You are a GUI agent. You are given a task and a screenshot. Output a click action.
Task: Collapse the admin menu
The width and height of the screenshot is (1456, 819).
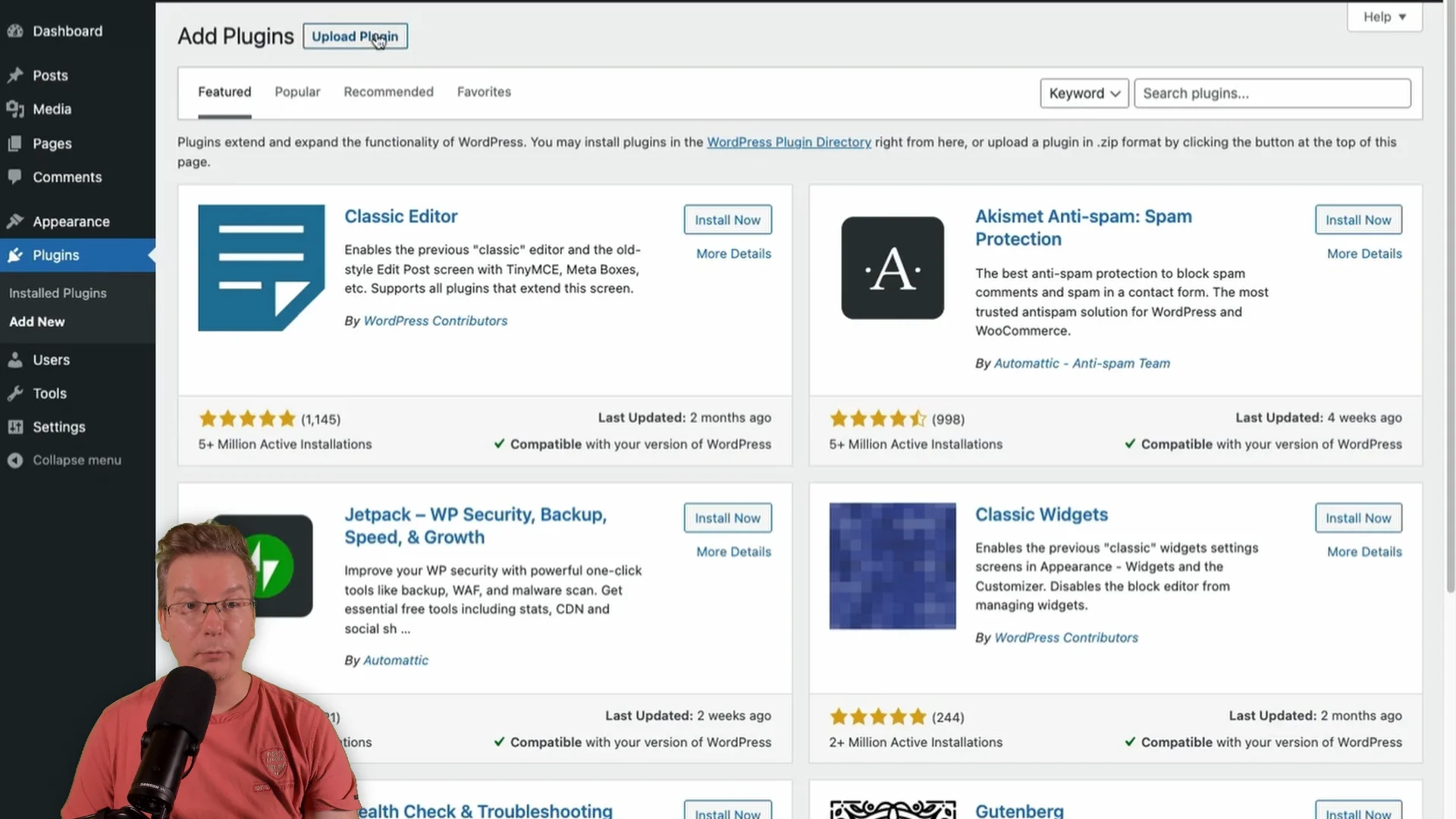[x=17, y=460]
